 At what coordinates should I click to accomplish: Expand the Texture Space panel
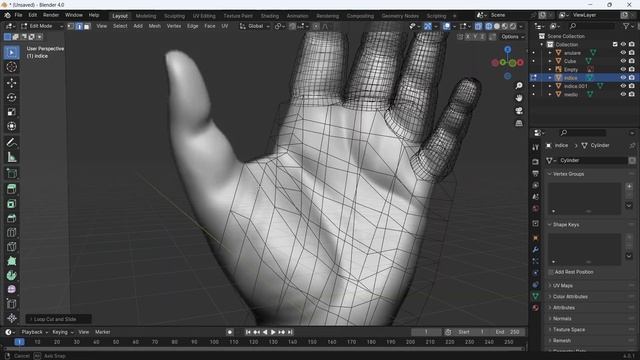tap(591, 330)
